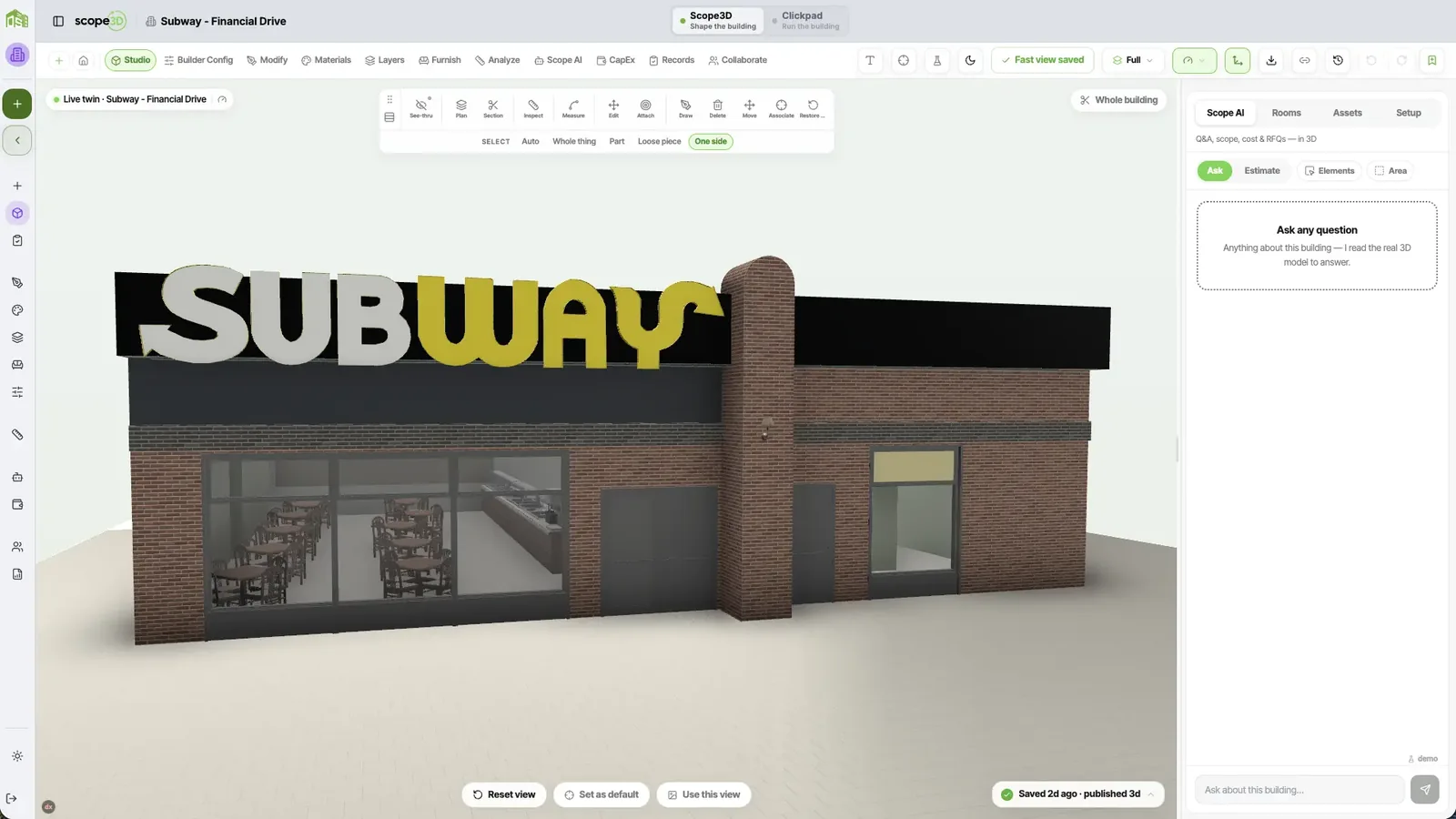Viewport: 1456px width, 819px height.
Task: Open the Modify menu
Action: pyautogui.click(x=267, y=60)
